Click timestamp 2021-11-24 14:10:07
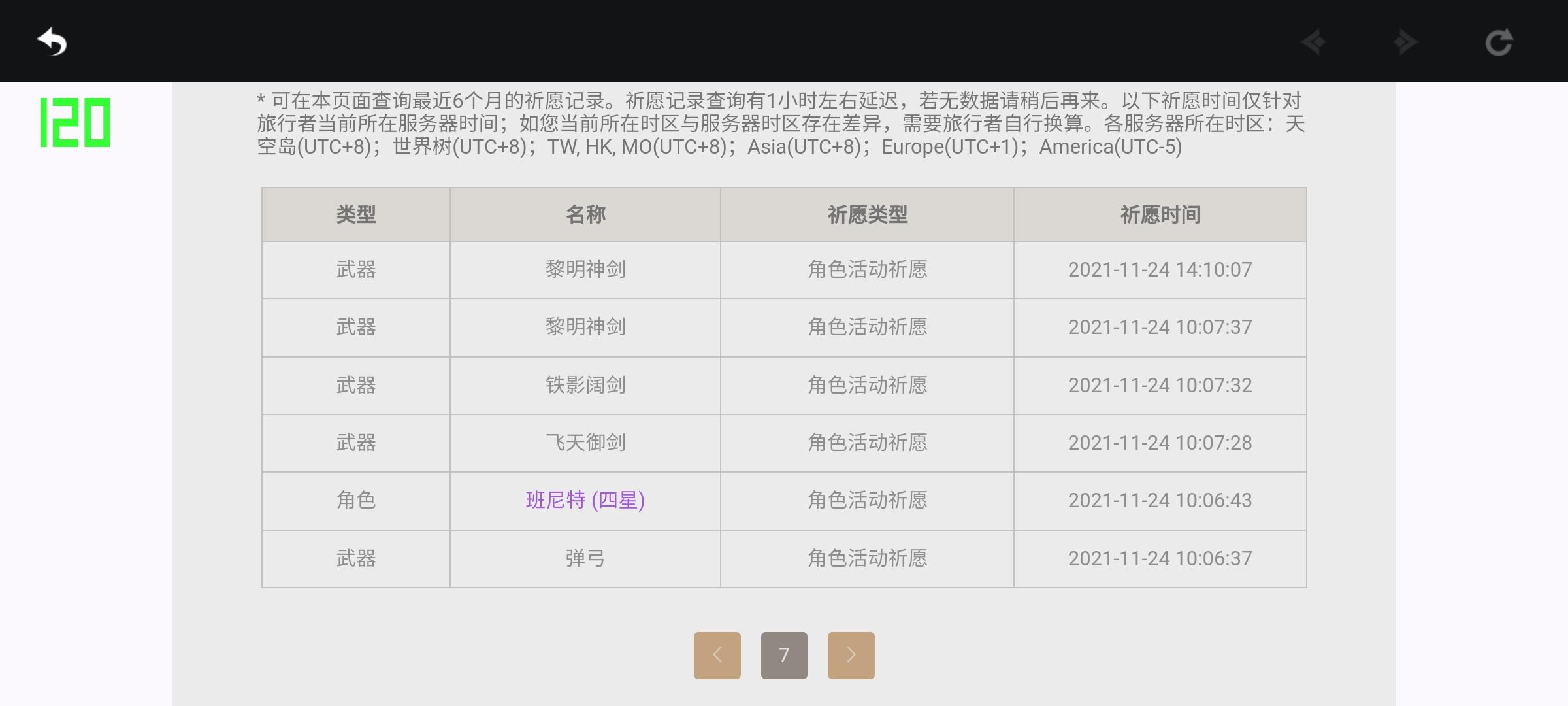Viewport: 1568px width, 706px height. pos(1160,269)
